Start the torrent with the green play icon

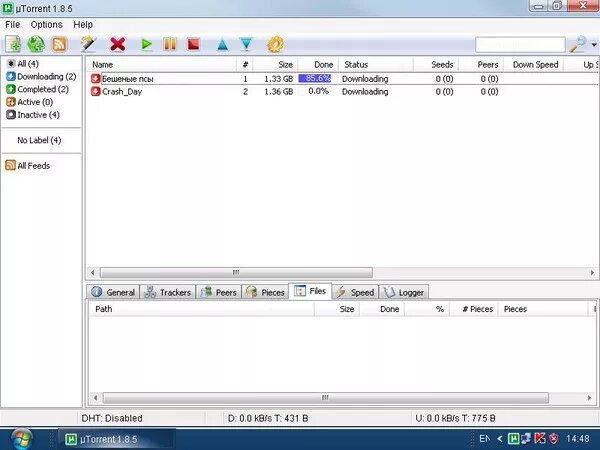point(146,44)
